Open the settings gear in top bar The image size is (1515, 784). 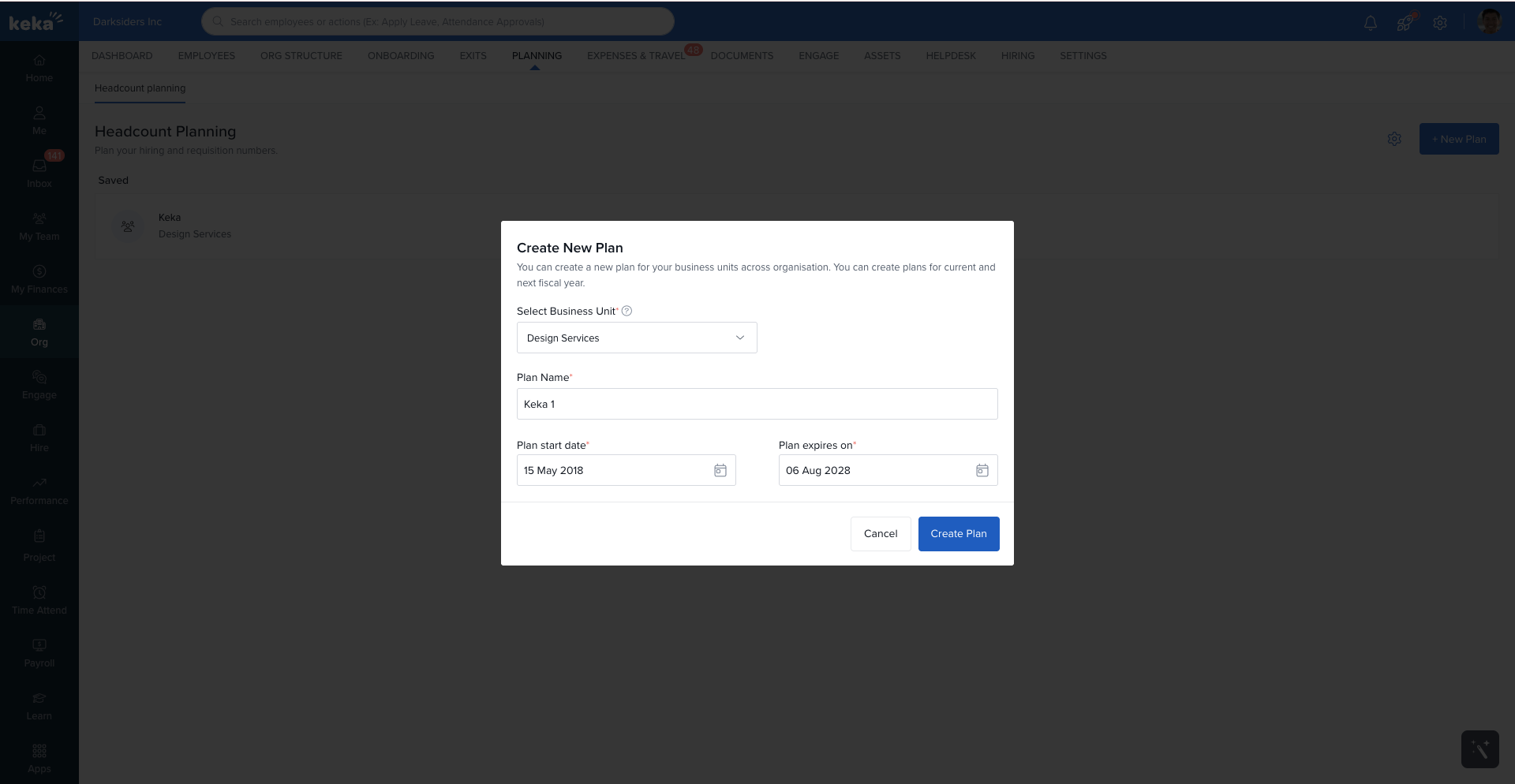1440,23
